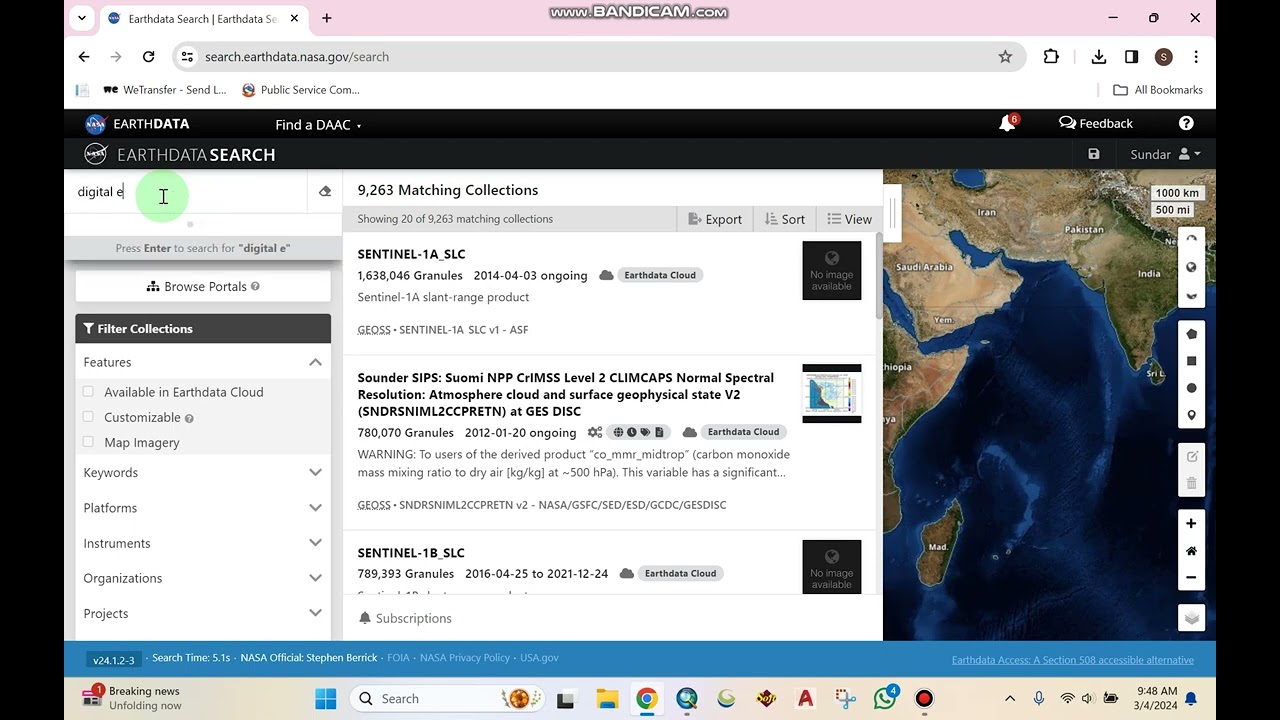This screenshot has height=720, width=1280.
Task: Open the All Bookmarks folder
Action: [x=1158, y=90]
